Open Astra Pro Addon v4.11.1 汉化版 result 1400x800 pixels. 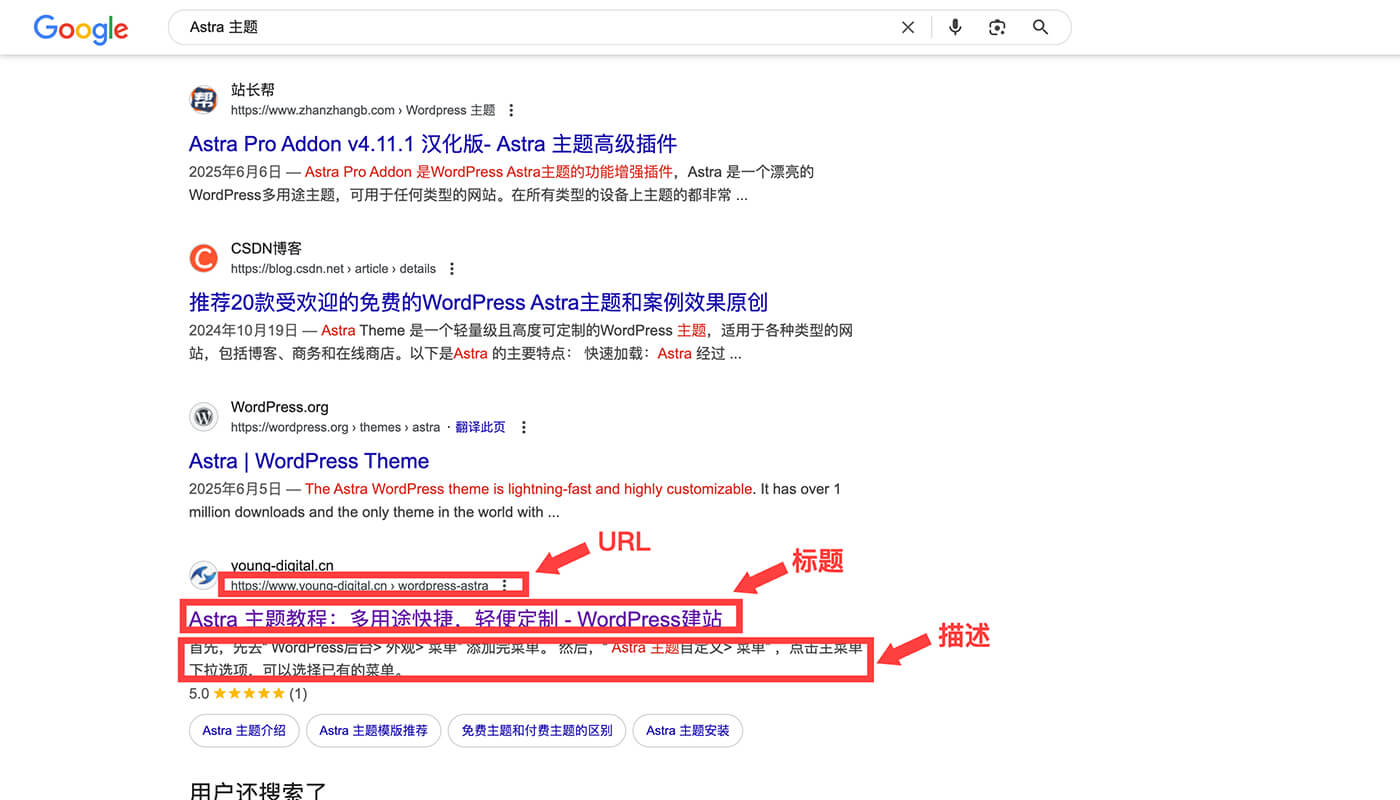(x=433, y=144)
